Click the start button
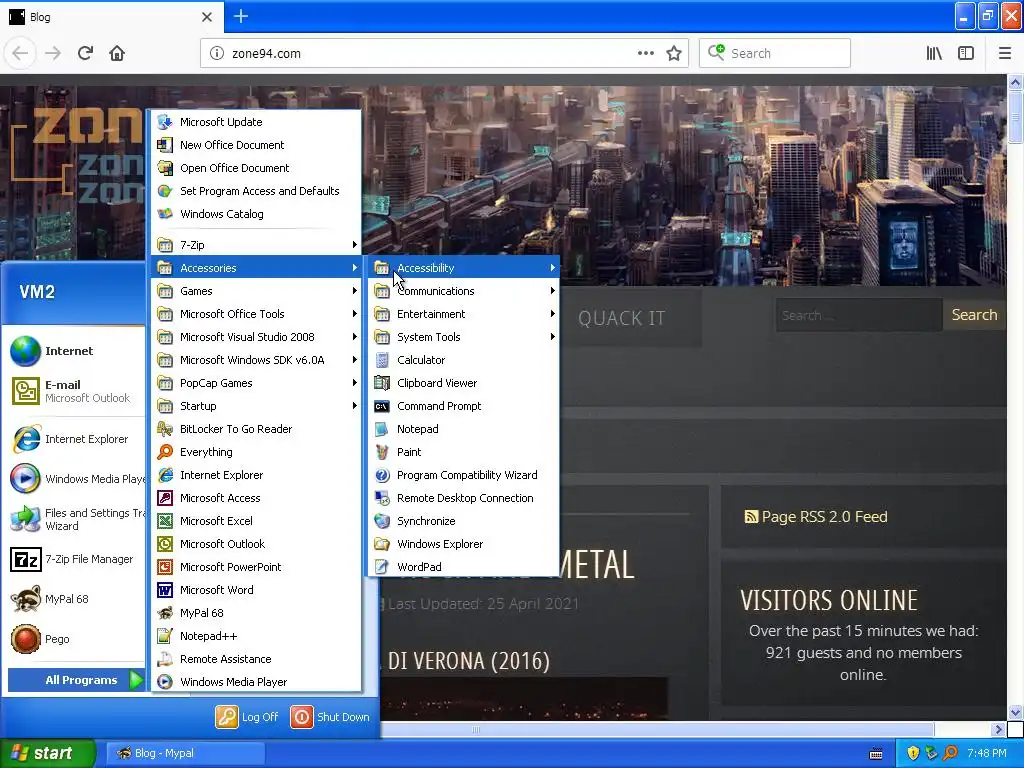 (x=47, y=753)
